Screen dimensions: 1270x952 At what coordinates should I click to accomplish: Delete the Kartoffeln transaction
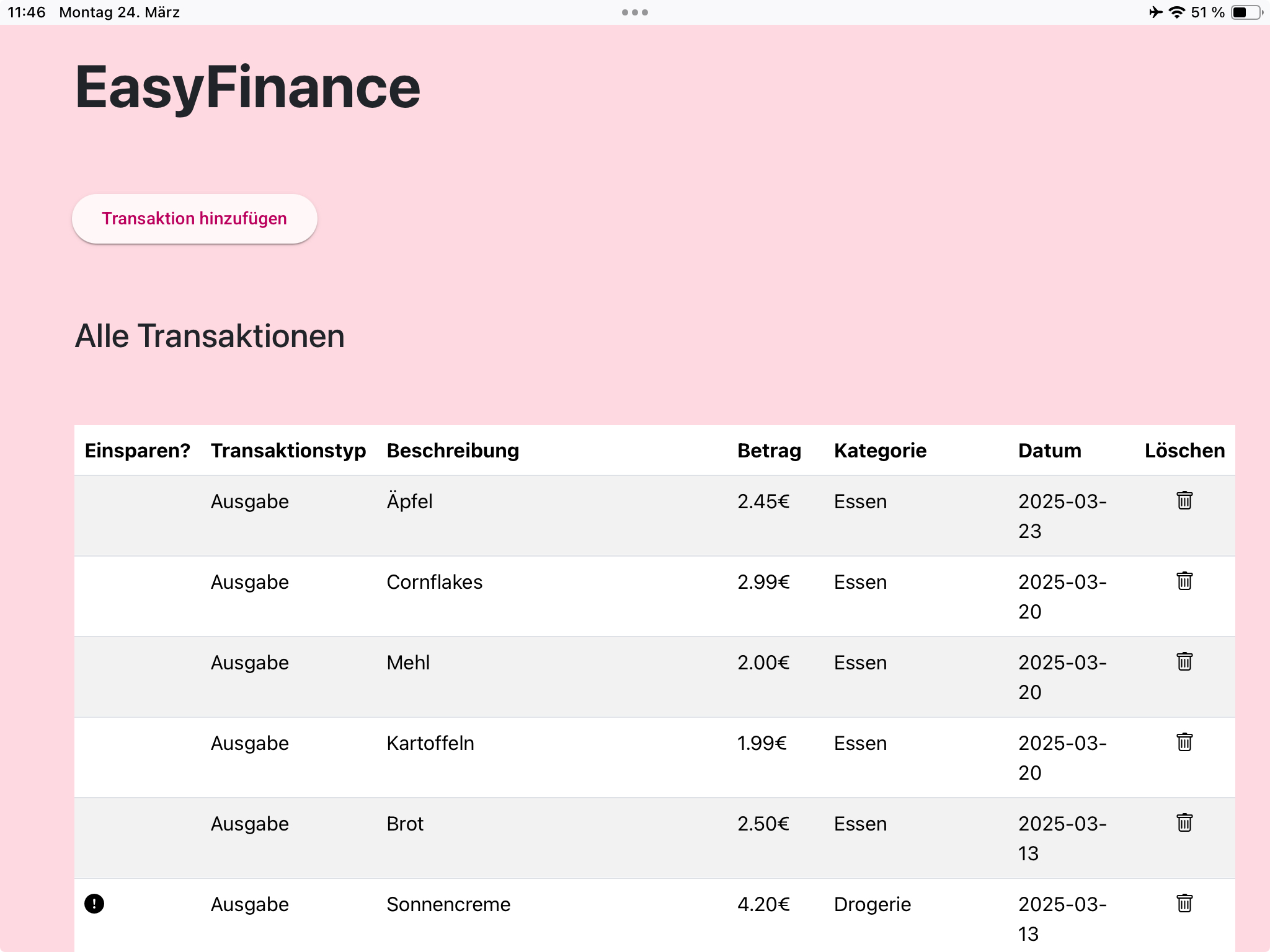click(x=1184, y=742)
